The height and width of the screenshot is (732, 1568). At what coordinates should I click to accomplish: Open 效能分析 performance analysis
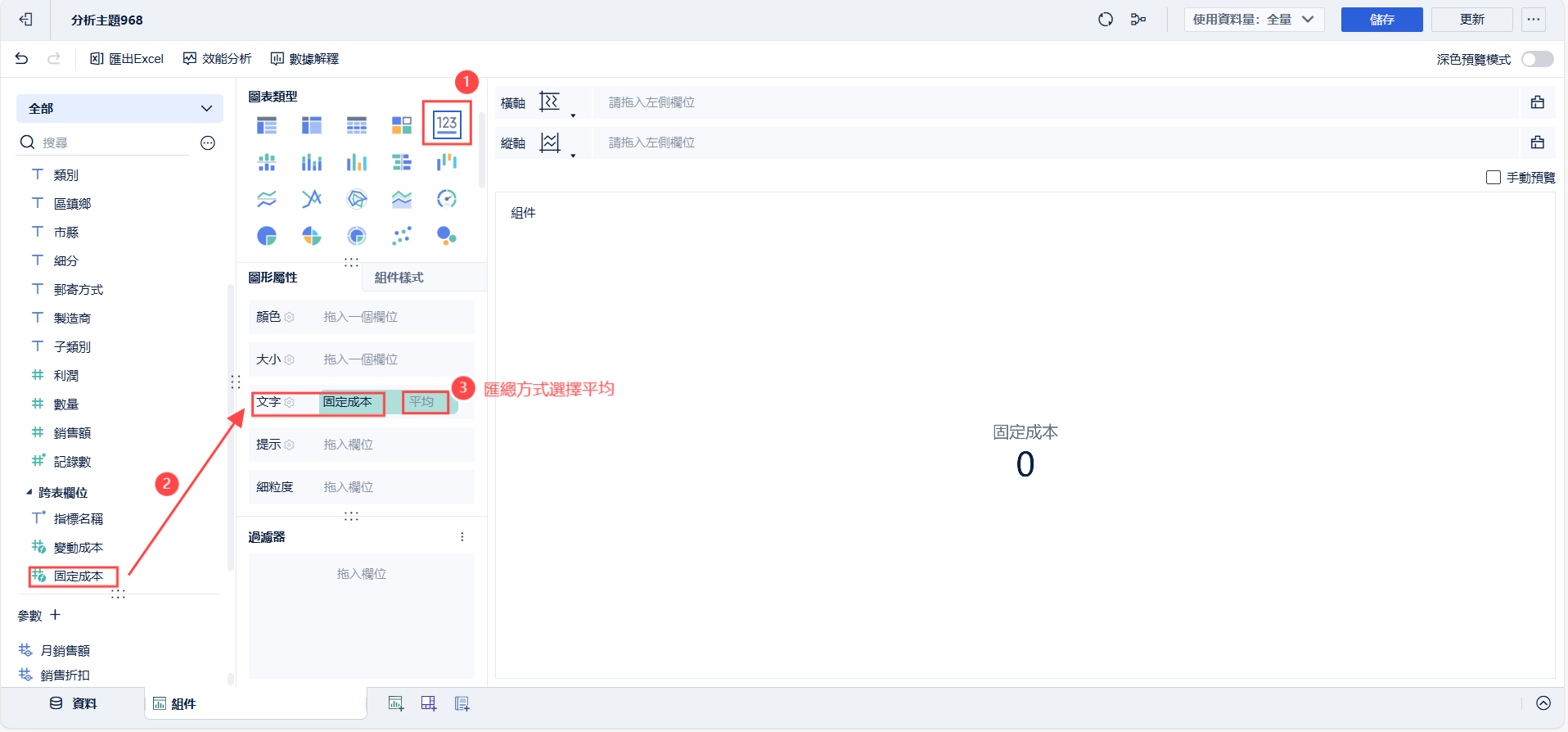point(218,59)
